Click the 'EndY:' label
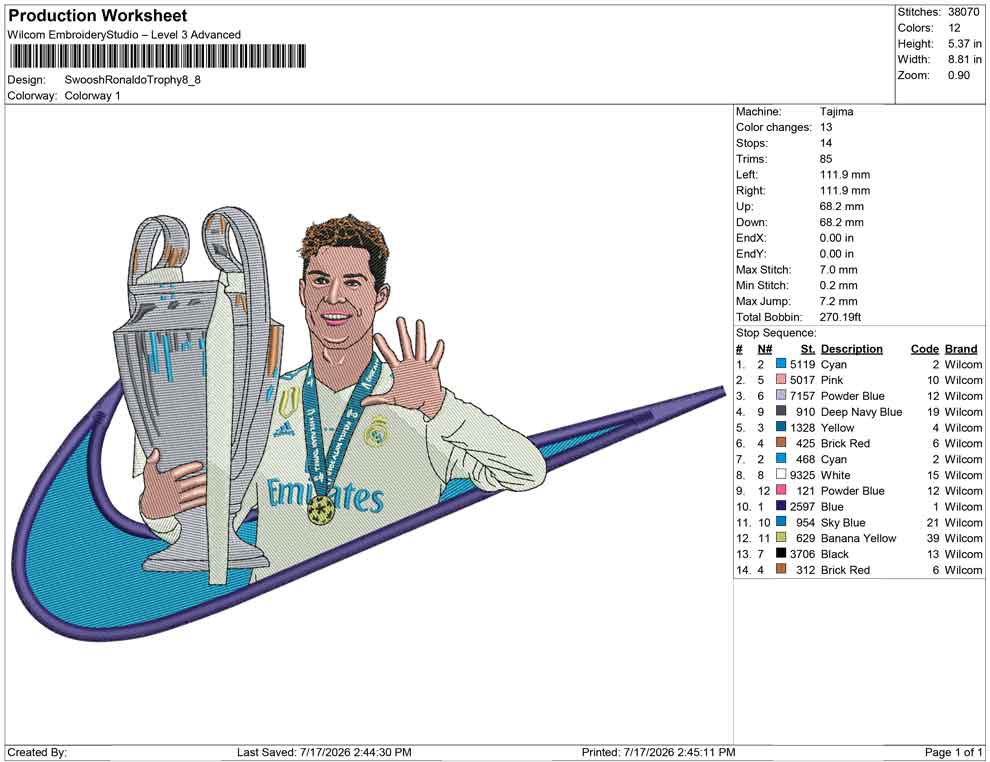The height and width of the screenshot is (762, 990). [x=751, y=253]
